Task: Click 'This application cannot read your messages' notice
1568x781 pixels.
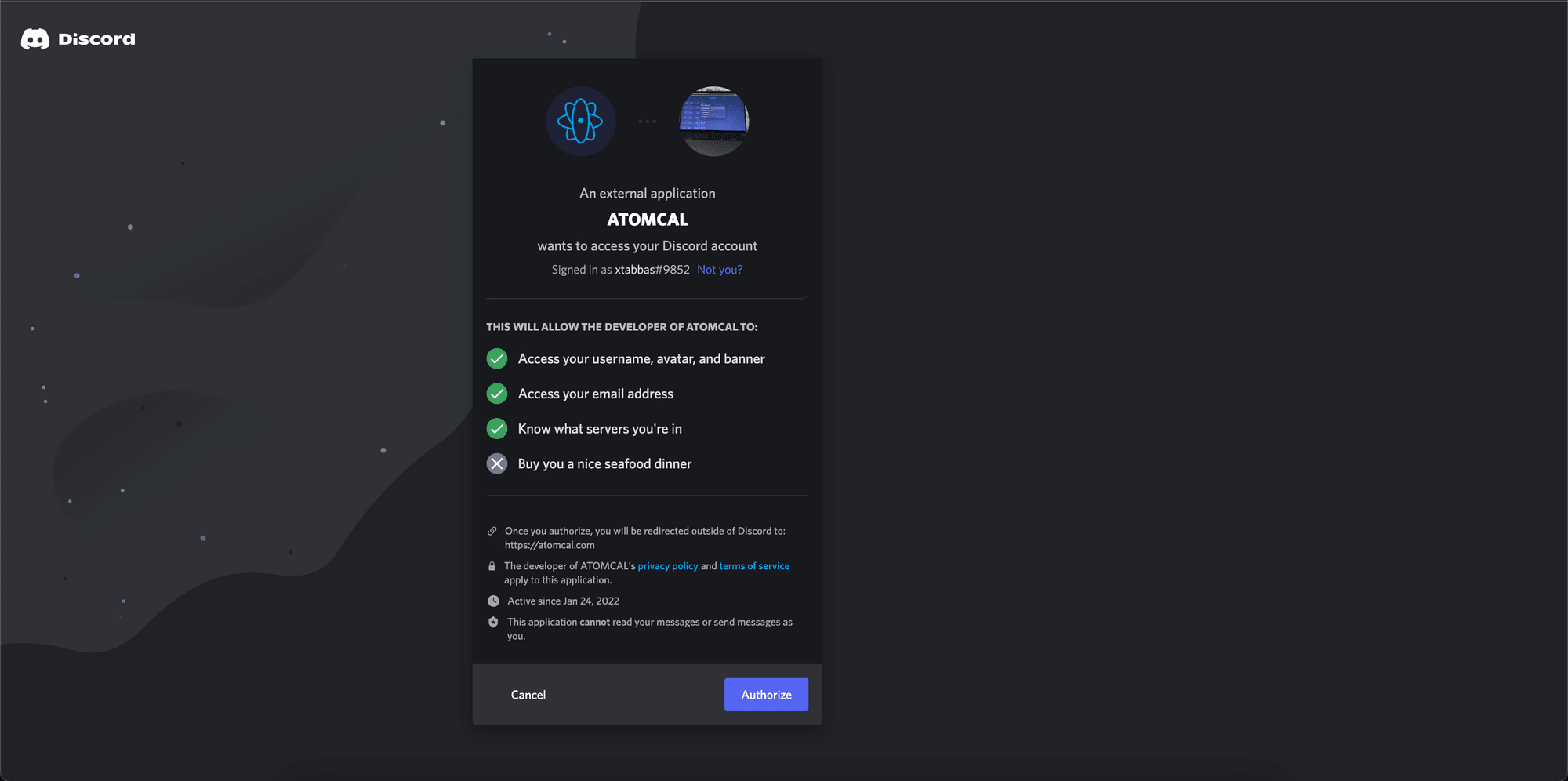Action: (x=650, y=629)
